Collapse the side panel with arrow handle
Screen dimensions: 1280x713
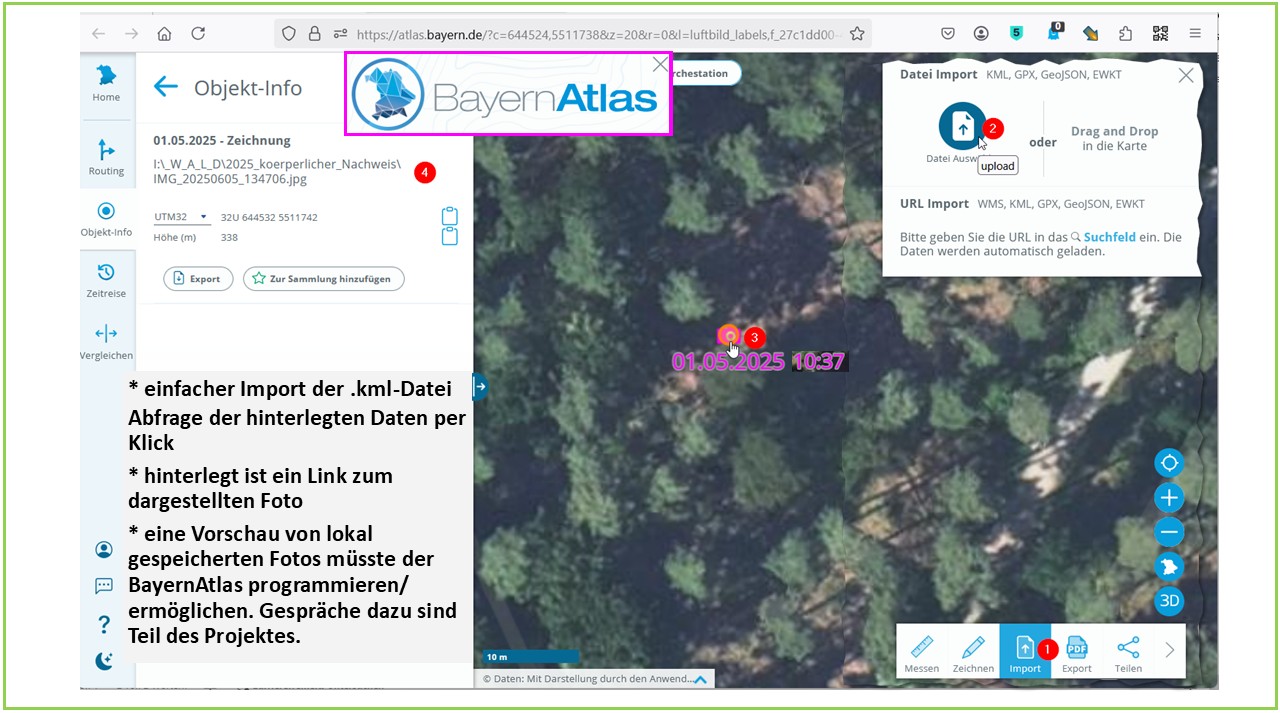click(x=480, y=386)
